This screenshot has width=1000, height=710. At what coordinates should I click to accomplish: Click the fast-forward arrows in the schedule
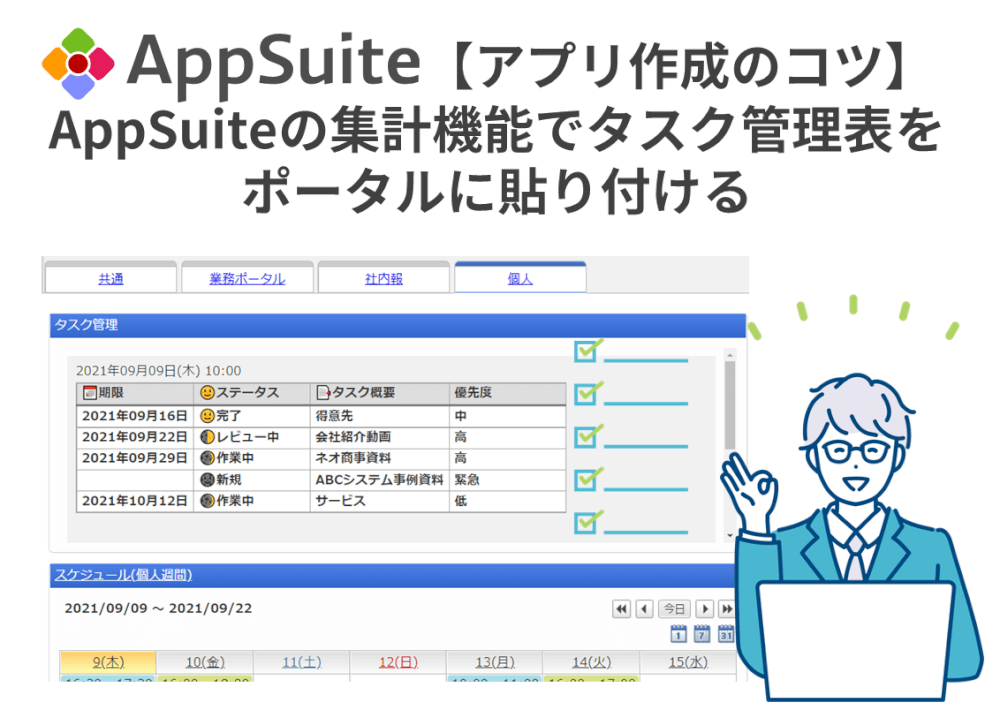[x=728, y=609]
